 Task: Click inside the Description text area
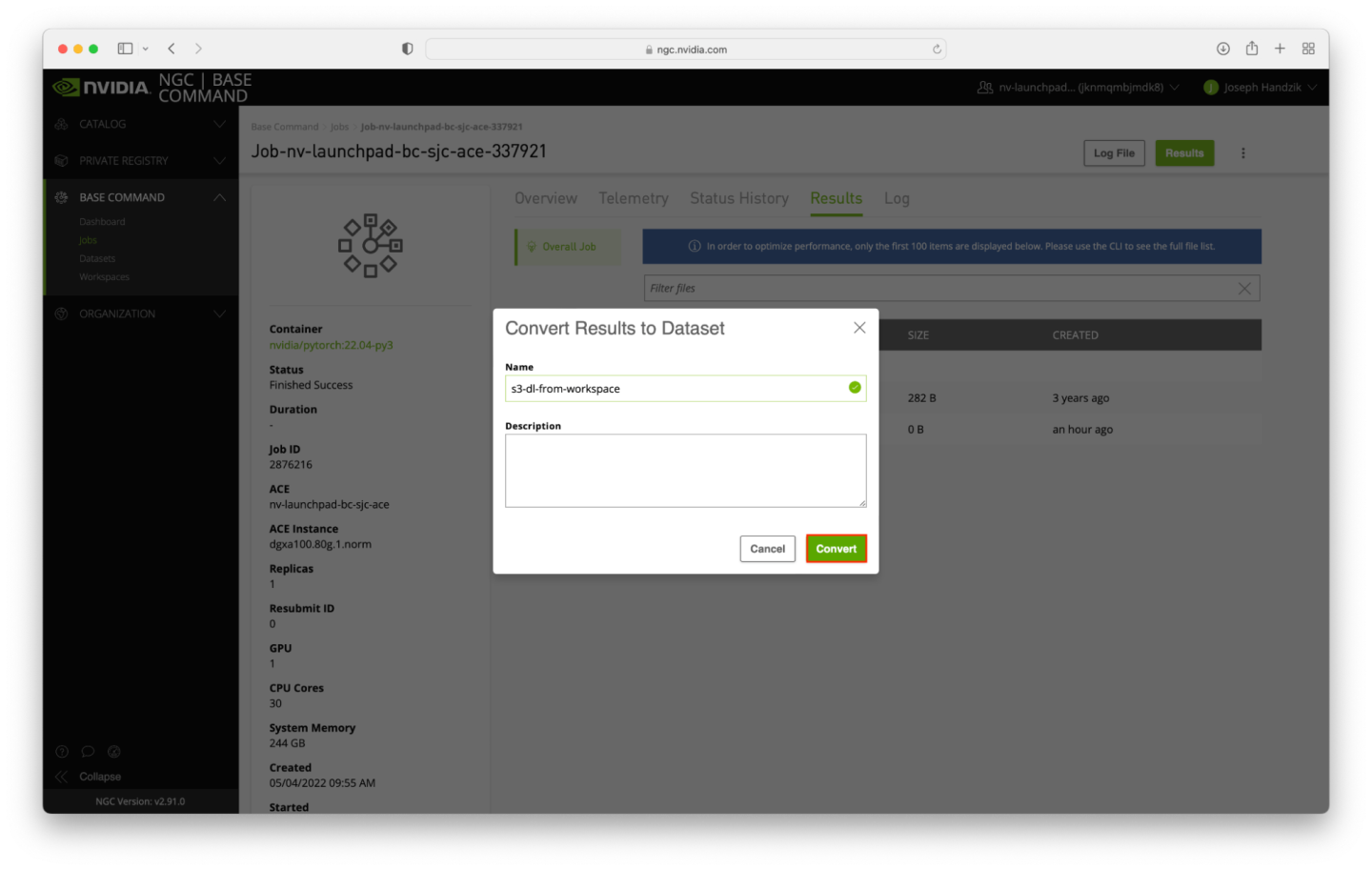685,471
